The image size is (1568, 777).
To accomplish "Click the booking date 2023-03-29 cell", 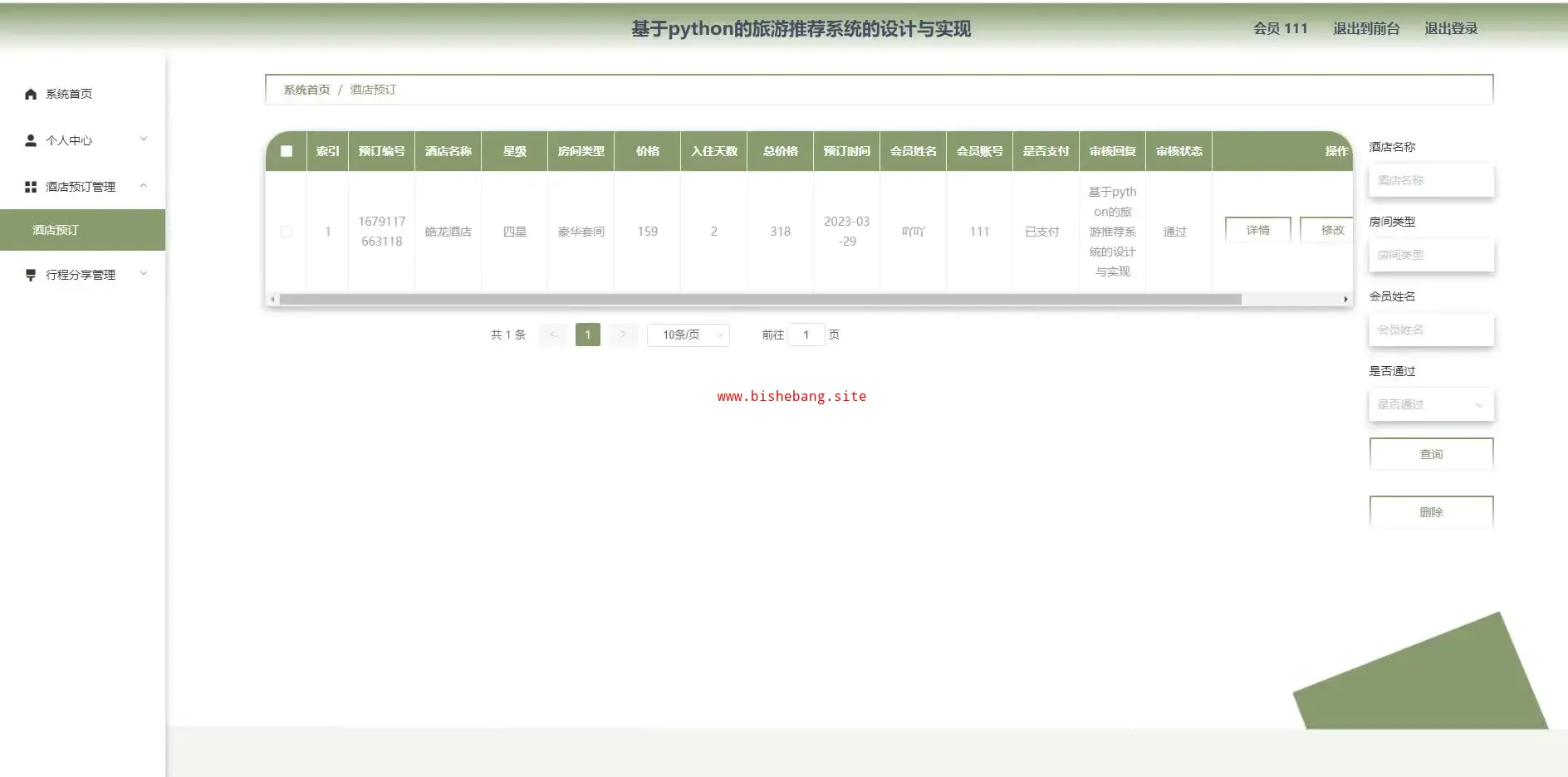I will (846, 232).
